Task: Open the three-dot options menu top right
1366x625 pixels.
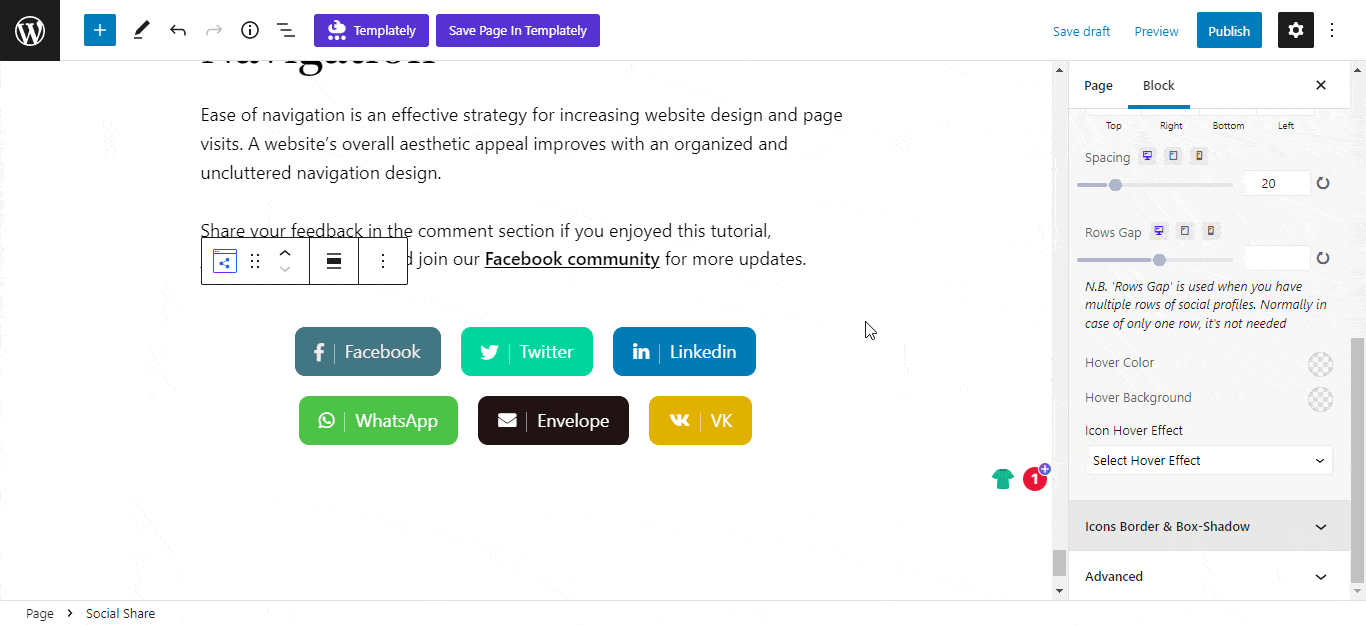Action: [x=1332, y=30]
